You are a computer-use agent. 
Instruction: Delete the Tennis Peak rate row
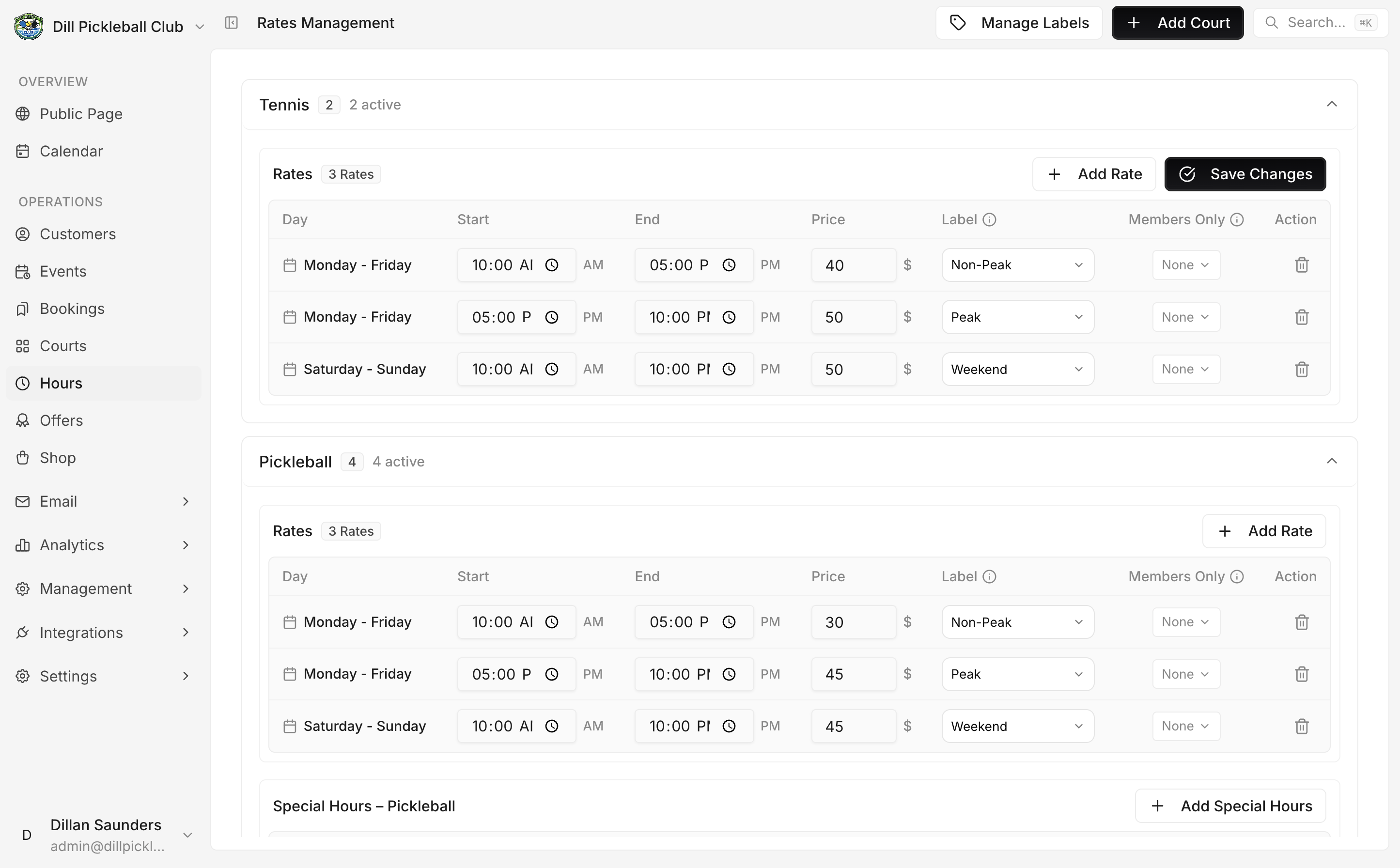click(x=1301, y=317)
